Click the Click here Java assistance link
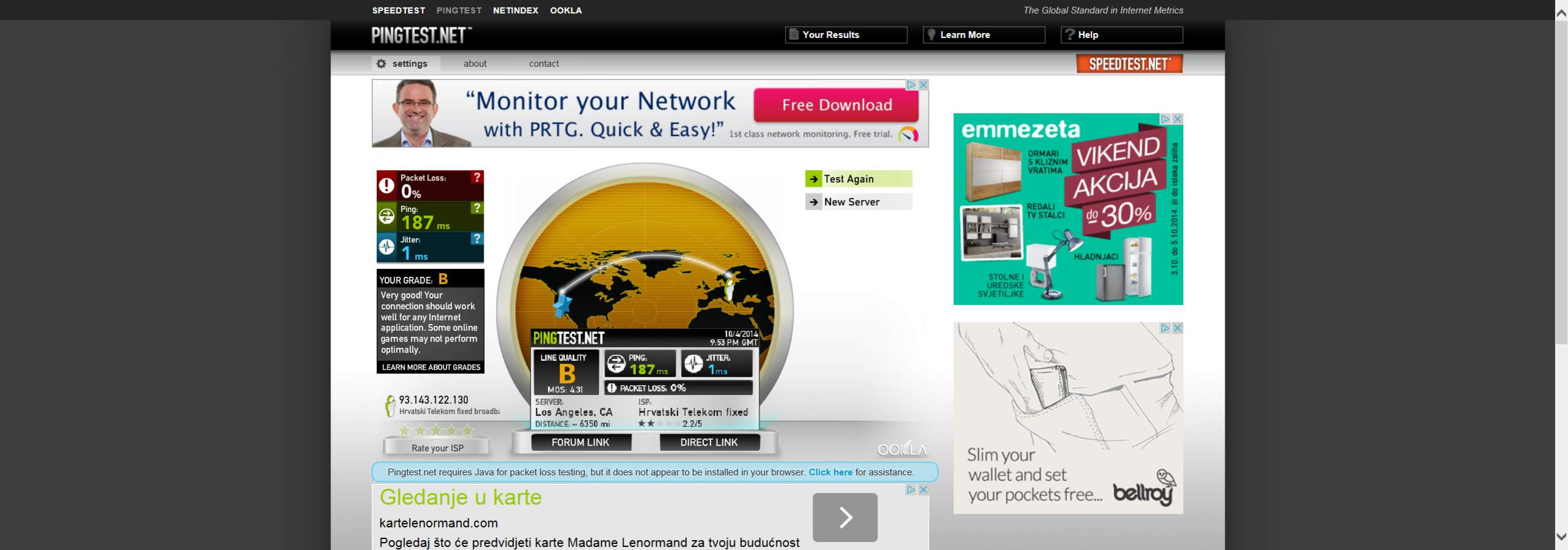1568x550 pixels. coord(830,472)
